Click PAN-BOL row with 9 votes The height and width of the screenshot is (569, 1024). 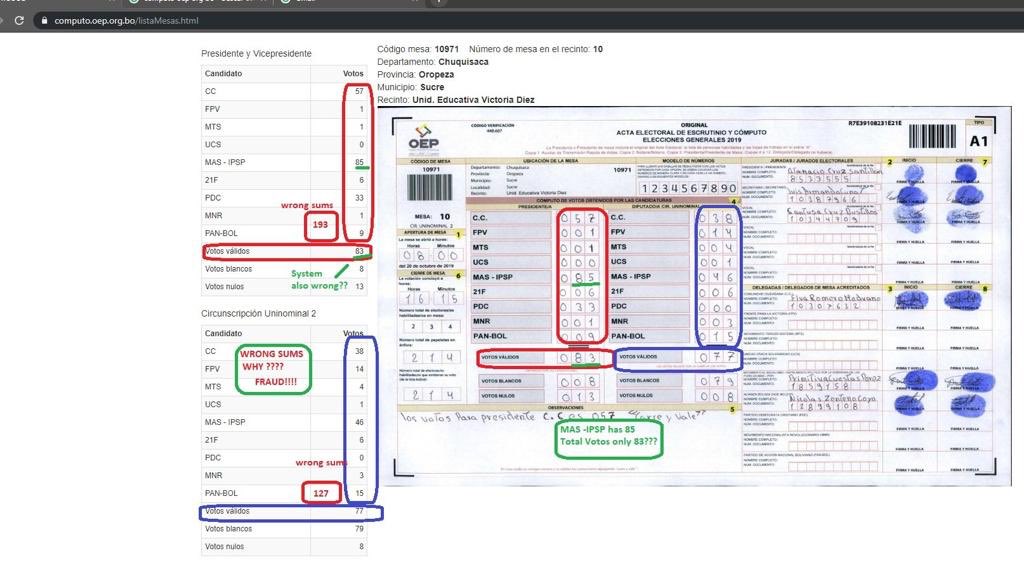coord(284,233)
